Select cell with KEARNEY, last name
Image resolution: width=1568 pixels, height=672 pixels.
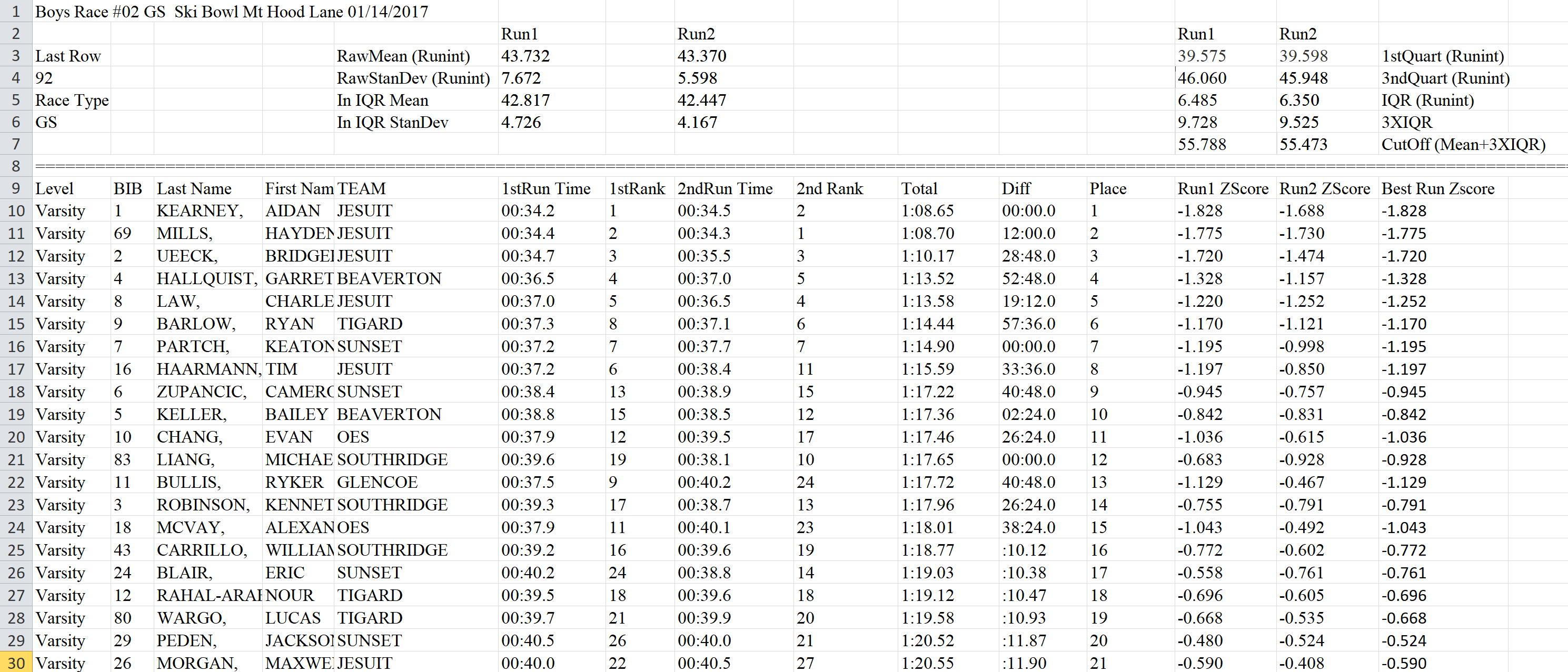click(x=200, y=211)
